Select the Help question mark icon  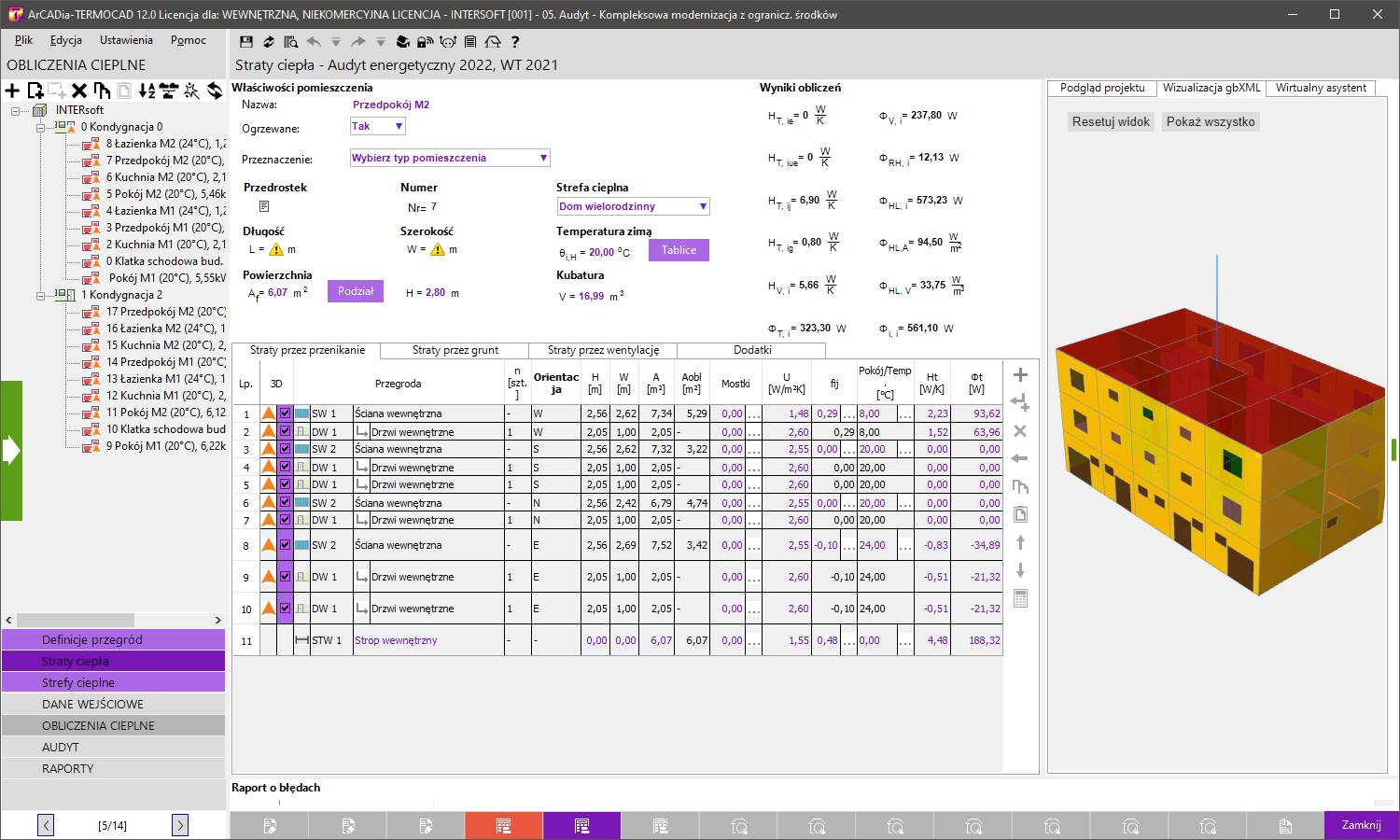[x=515, y=41]
